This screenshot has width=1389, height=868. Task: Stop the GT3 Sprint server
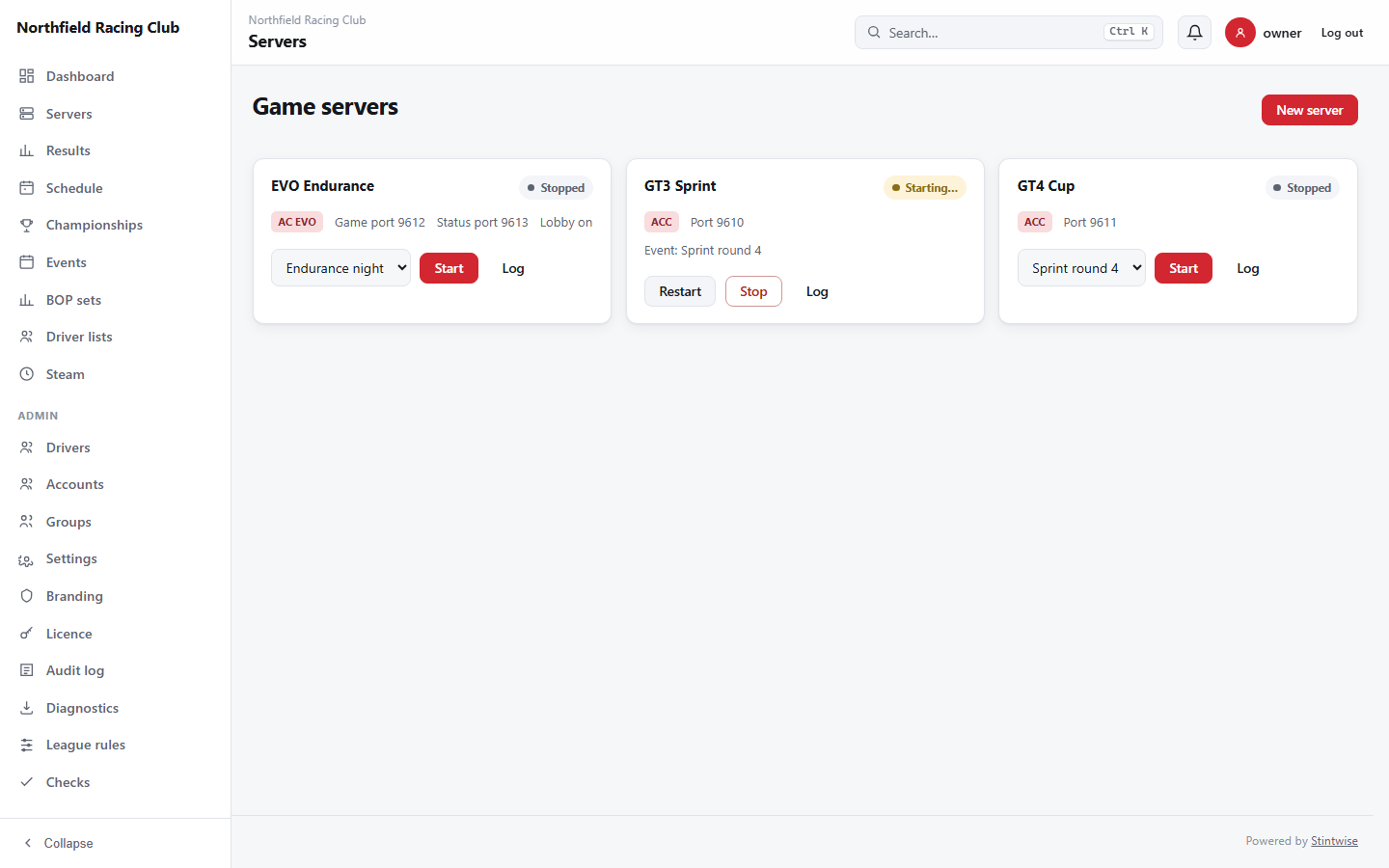pos(753,291)
